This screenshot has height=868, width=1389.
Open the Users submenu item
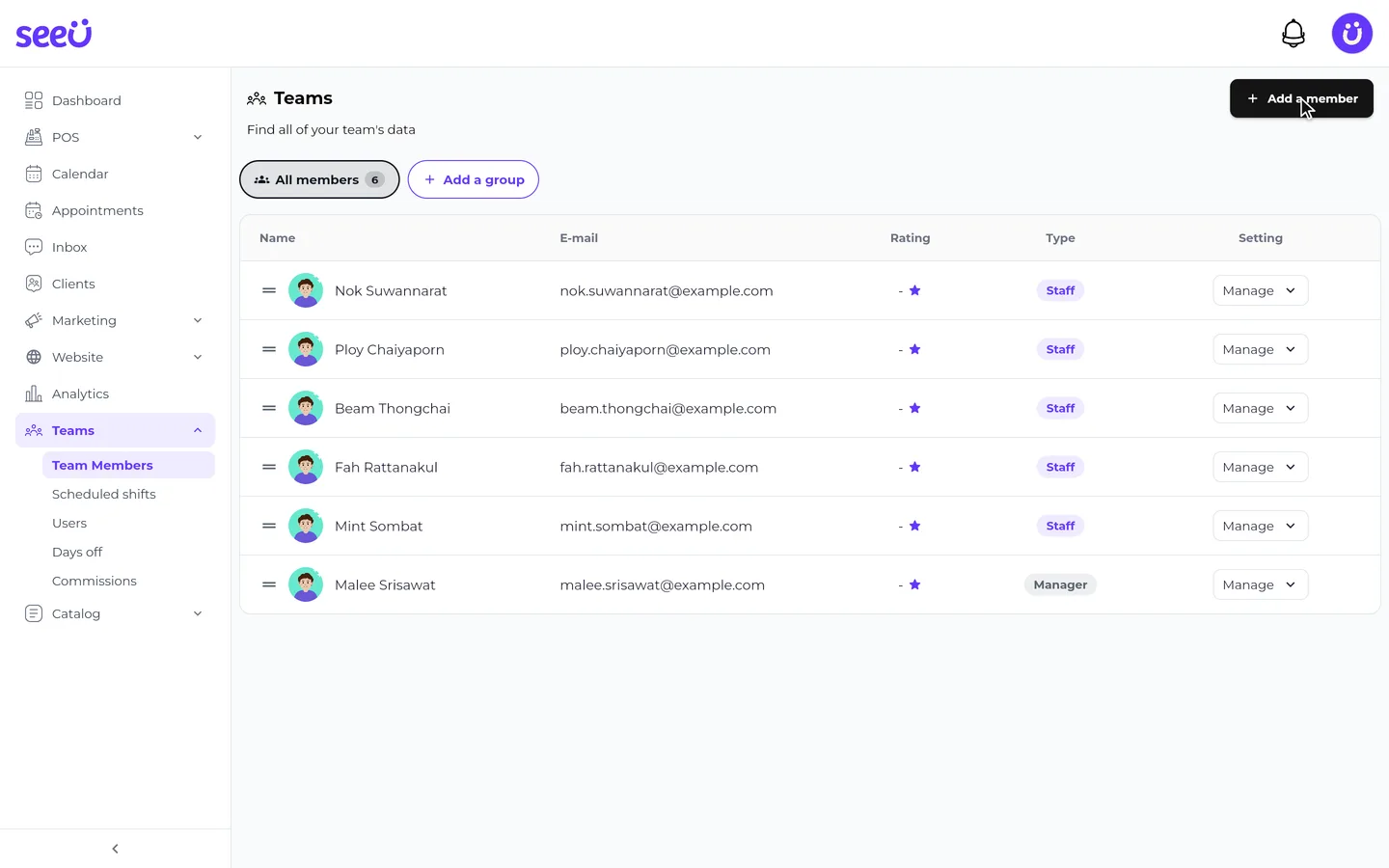click(x=69, y=523)
